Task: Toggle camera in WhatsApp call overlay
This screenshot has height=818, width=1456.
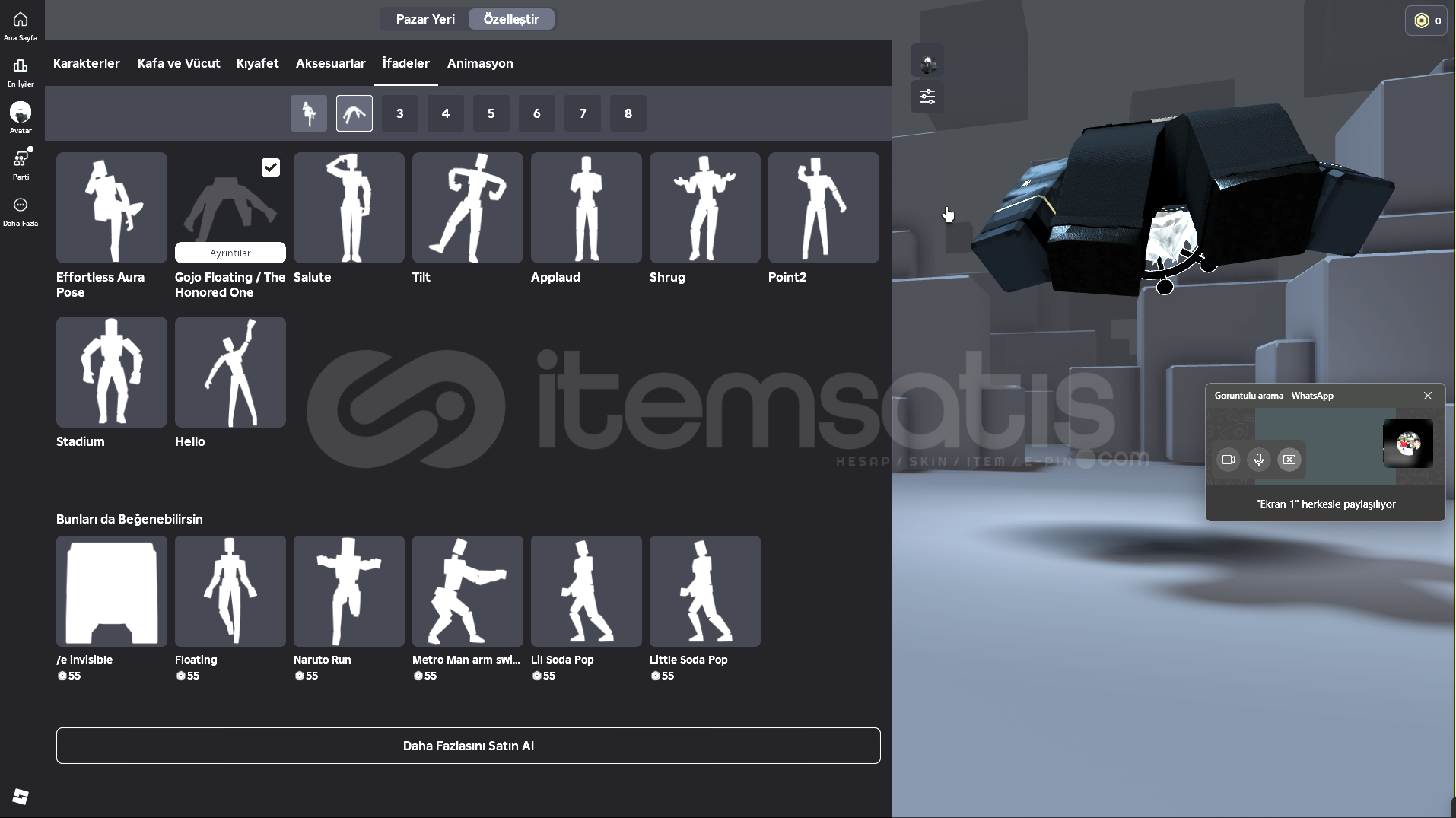Action: click(x=1228, y=460)
